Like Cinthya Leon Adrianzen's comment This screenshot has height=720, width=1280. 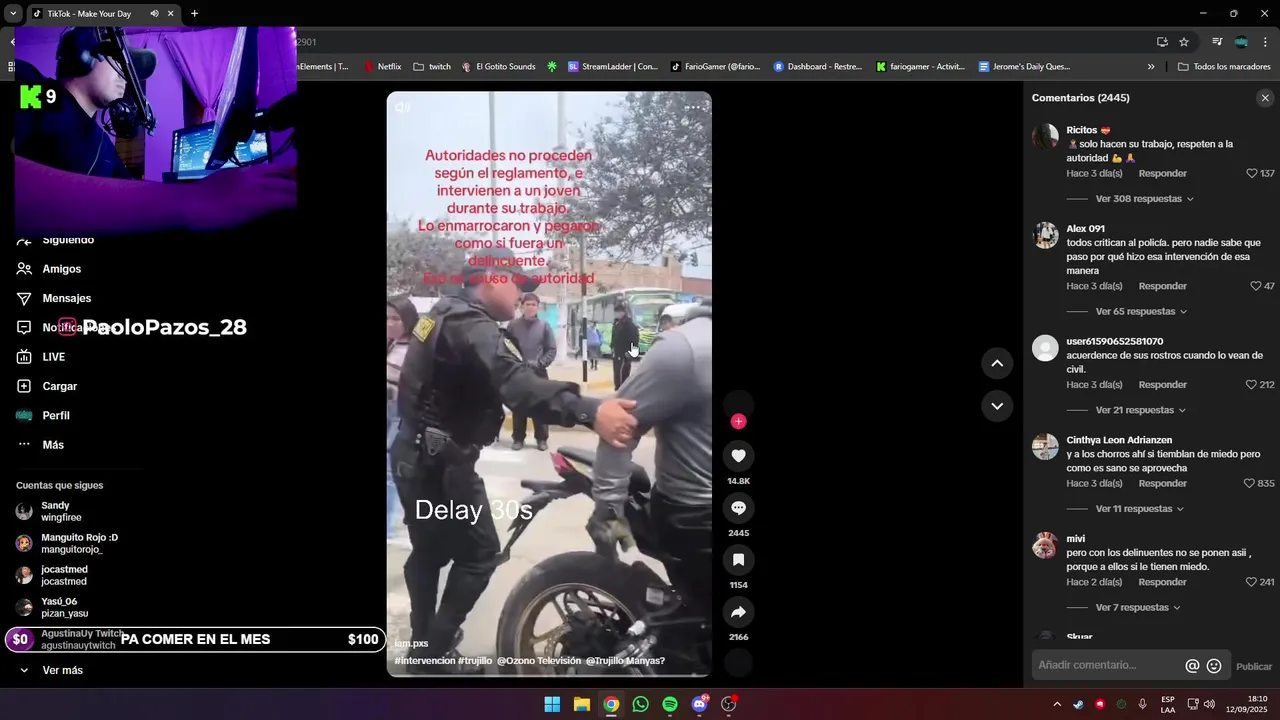[1249, 484]
